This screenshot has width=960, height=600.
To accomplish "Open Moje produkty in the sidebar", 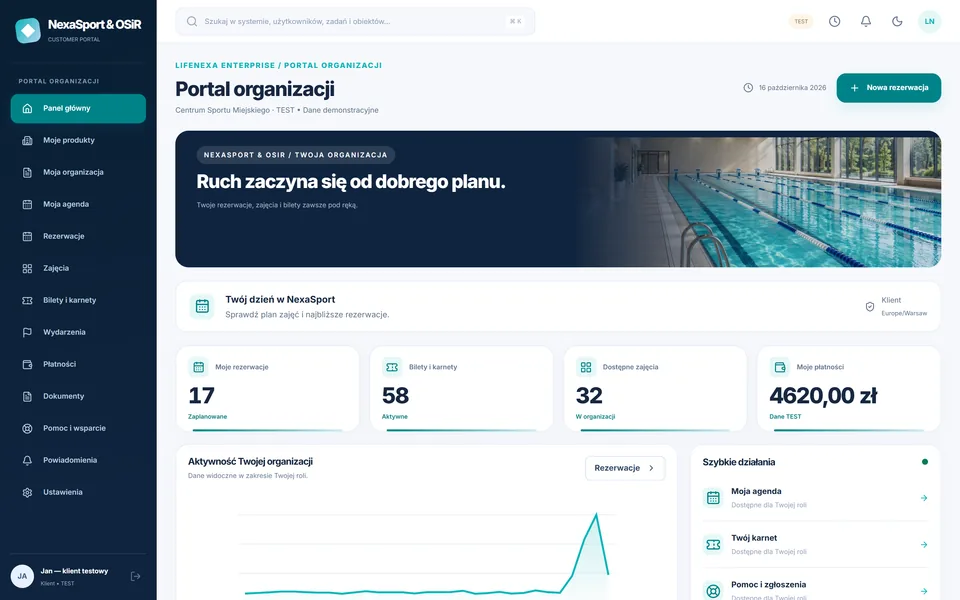I will 78,140.
